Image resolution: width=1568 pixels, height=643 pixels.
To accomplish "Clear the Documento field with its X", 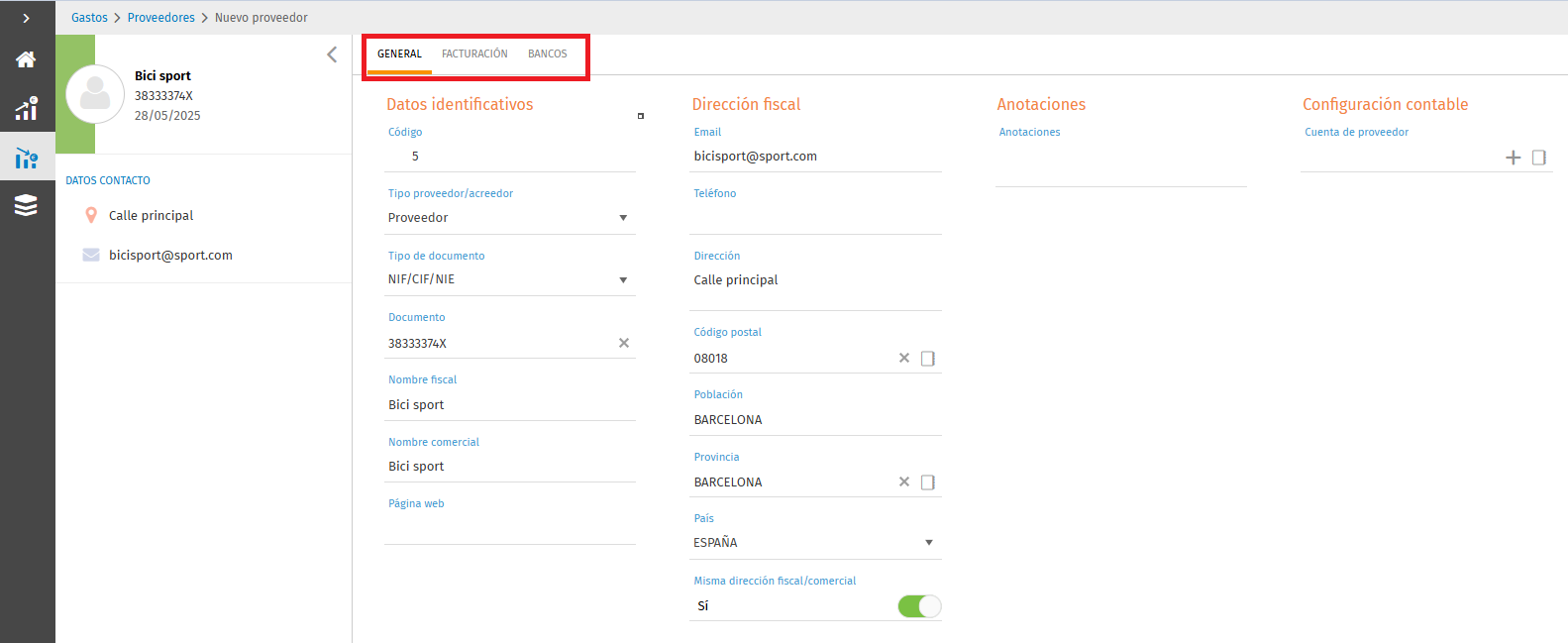I will pos(624,343).
